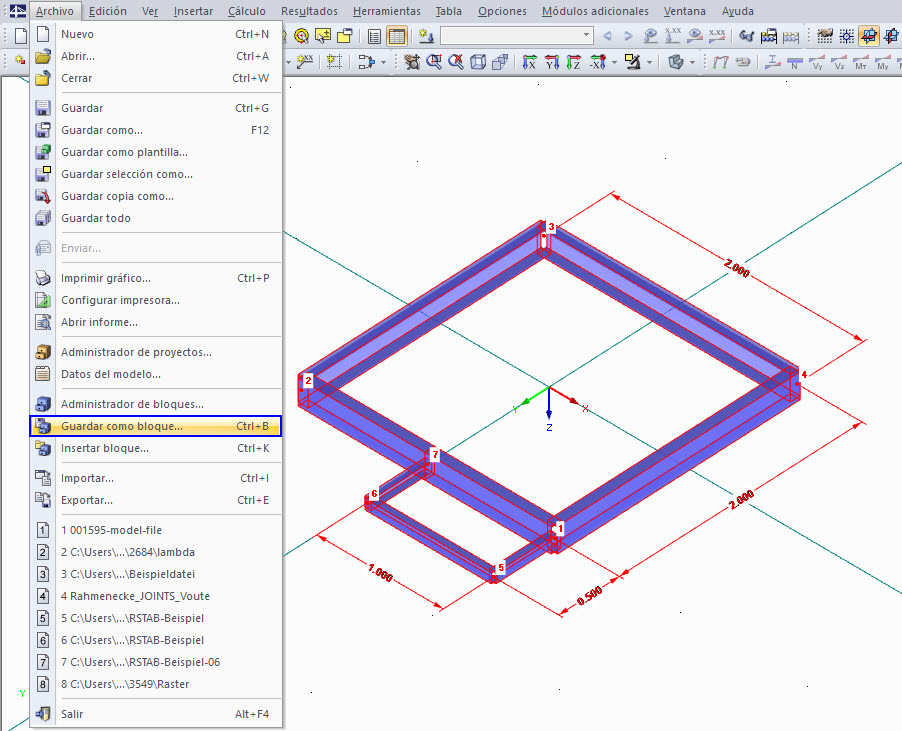Click the move/rotate hand view icon
The image size is (902, 731).
coord(411,62)
